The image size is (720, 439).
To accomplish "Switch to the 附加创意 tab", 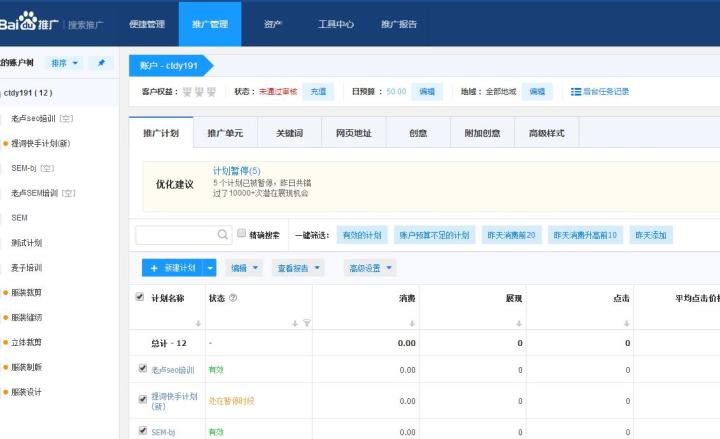I will click(483, 133).
